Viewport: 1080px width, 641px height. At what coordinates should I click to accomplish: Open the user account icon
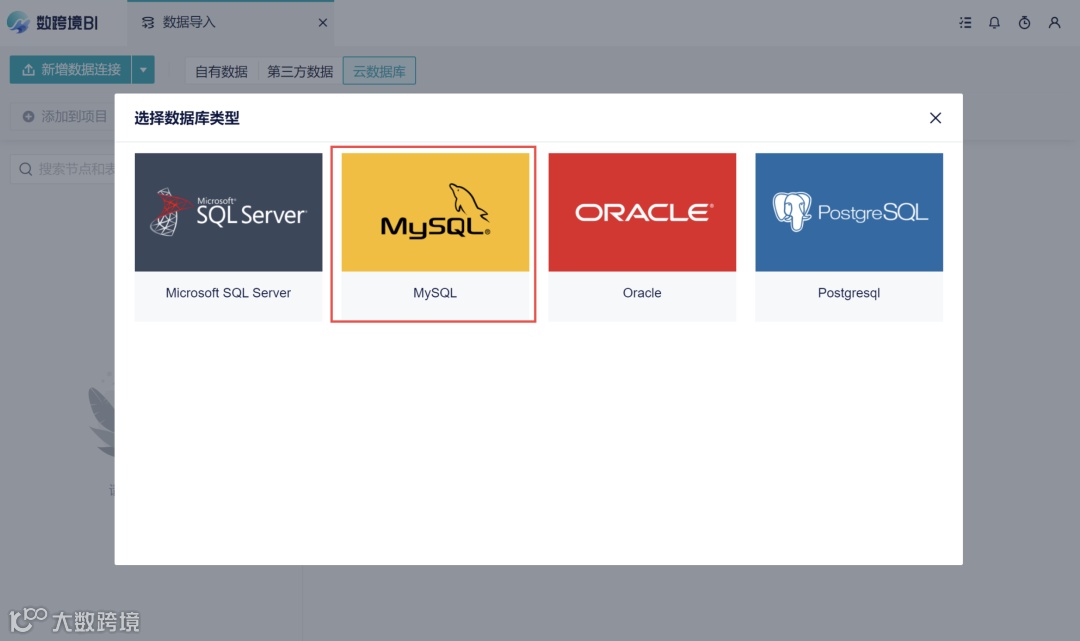click(1054, 23)
